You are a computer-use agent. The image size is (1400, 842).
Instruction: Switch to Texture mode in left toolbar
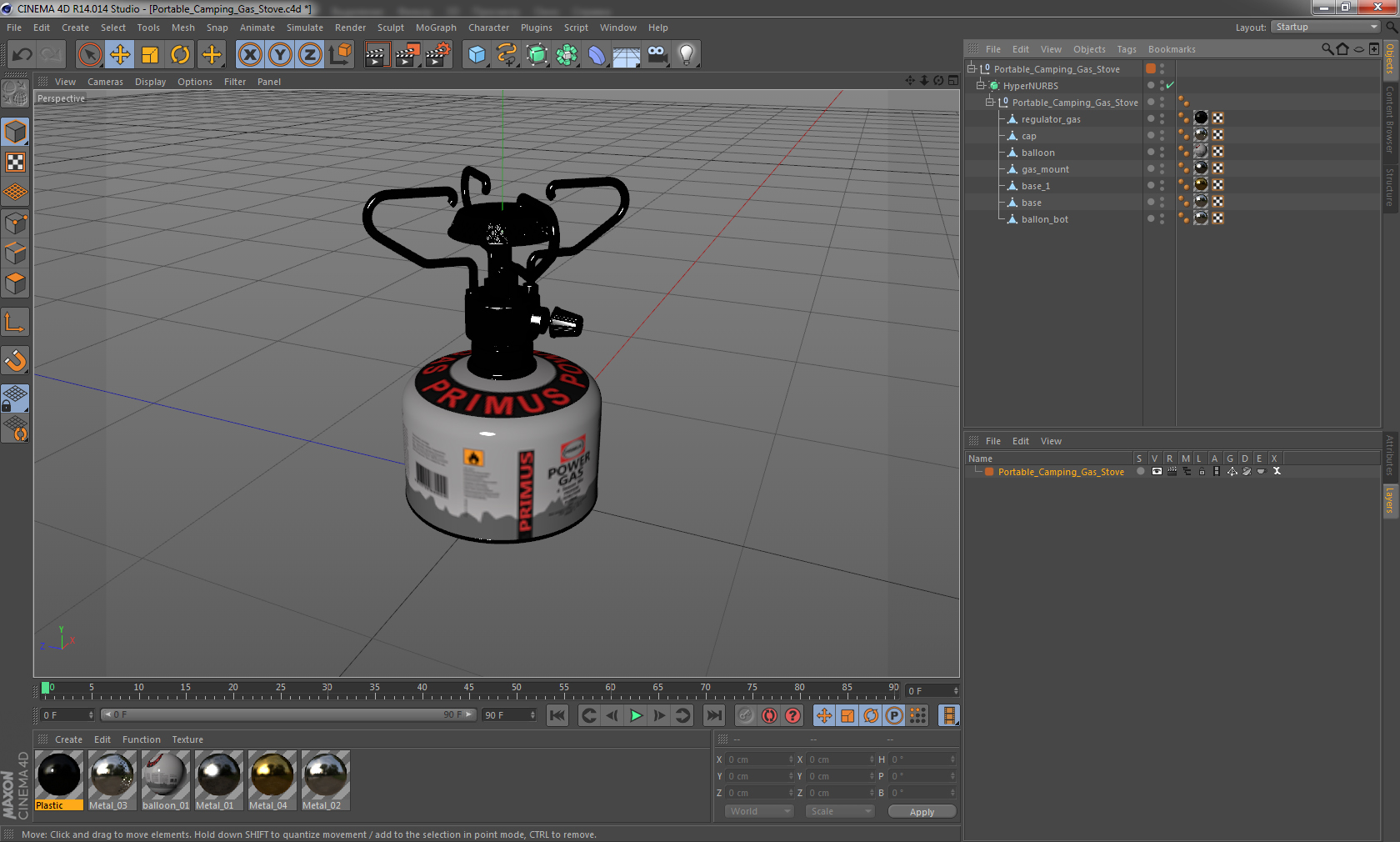tap(15, 163)
